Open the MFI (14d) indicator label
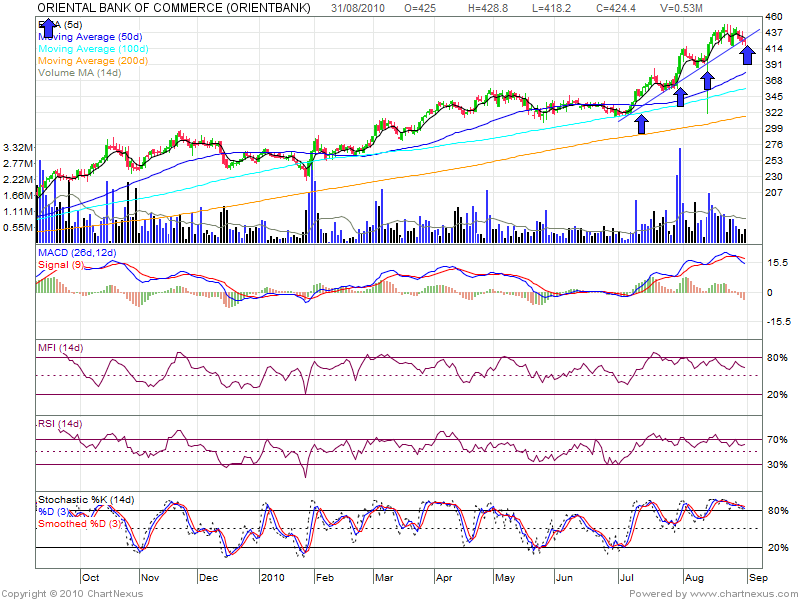The width and height of the screenshot is (800, 600). click(60, 347)
